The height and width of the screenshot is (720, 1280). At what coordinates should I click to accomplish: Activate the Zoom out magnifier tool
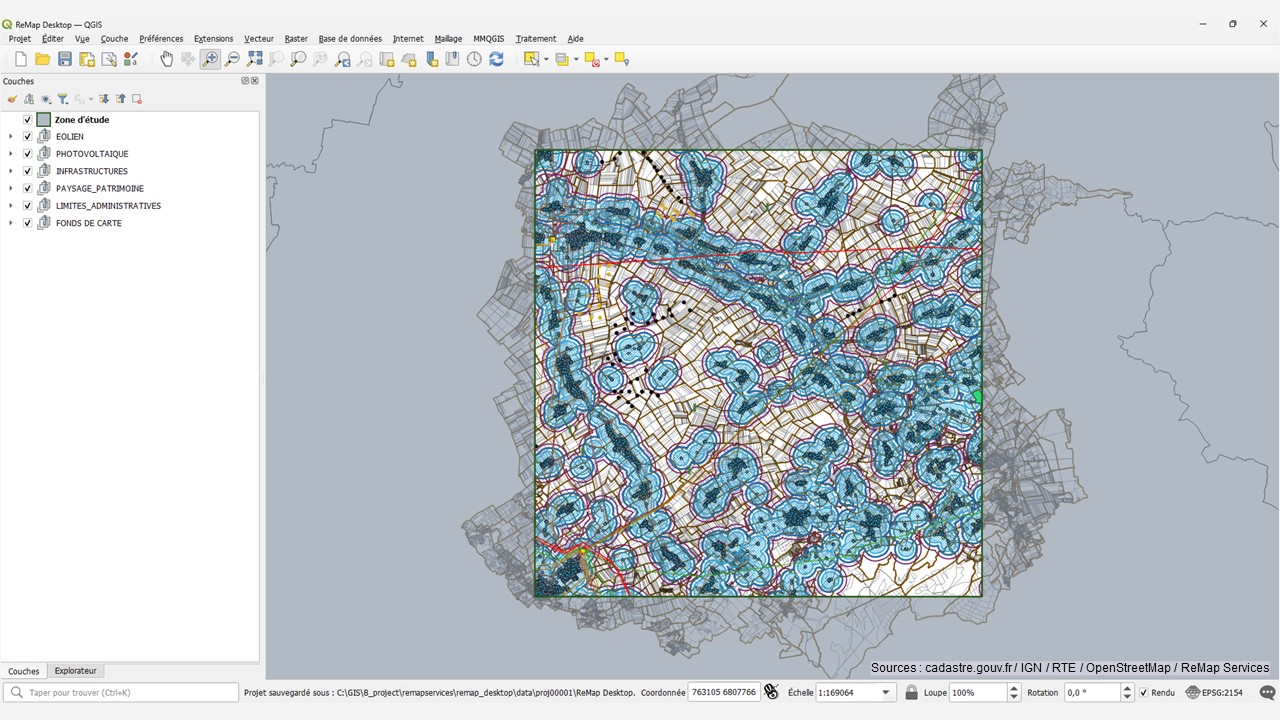tap(232, 60)
